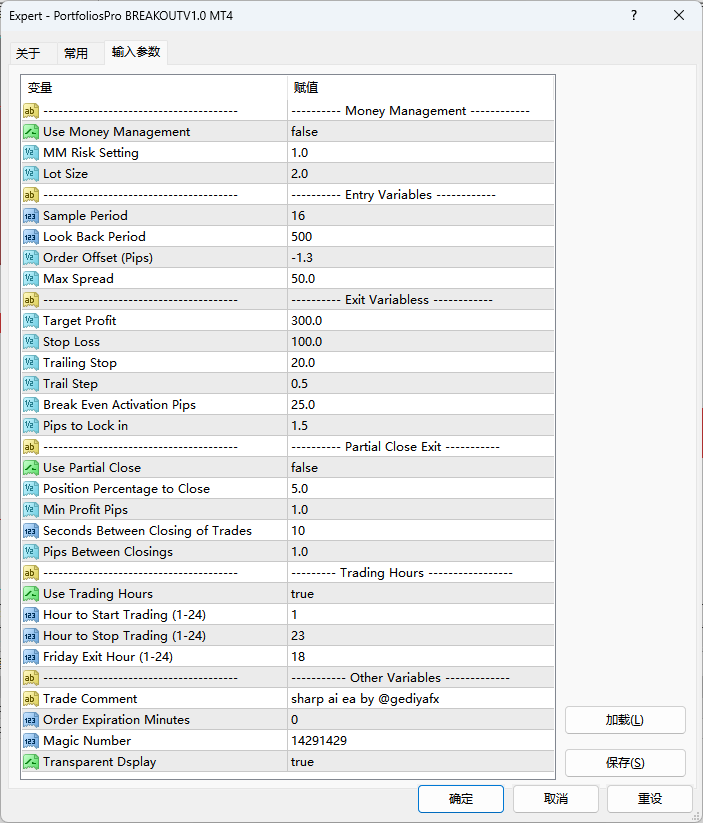Click the boolean icon beside Use Money Management

(x=31, y=132)
